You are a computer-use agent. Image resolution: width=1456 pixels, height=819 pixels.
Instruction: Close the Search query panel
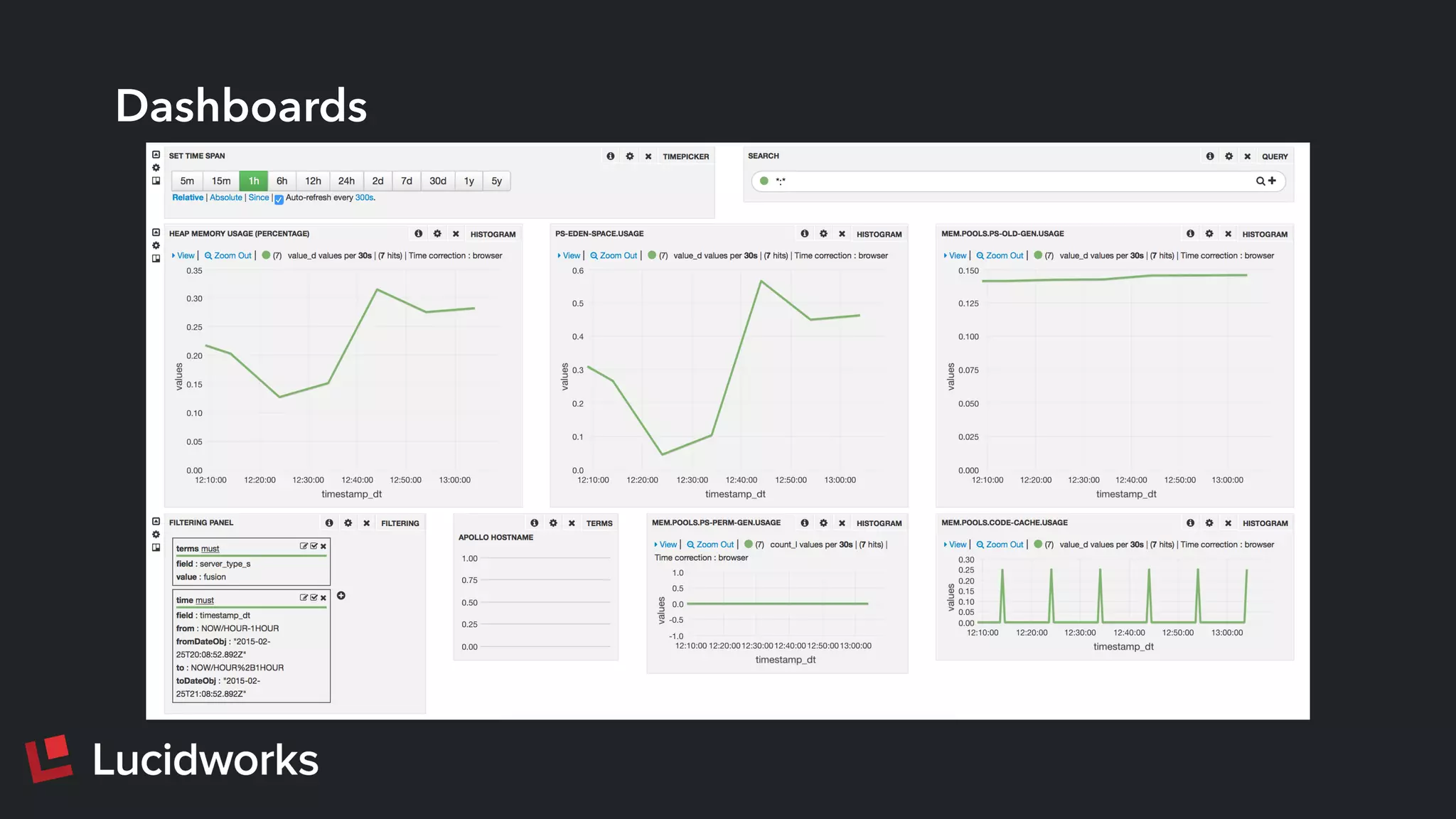pos(1248,156)
